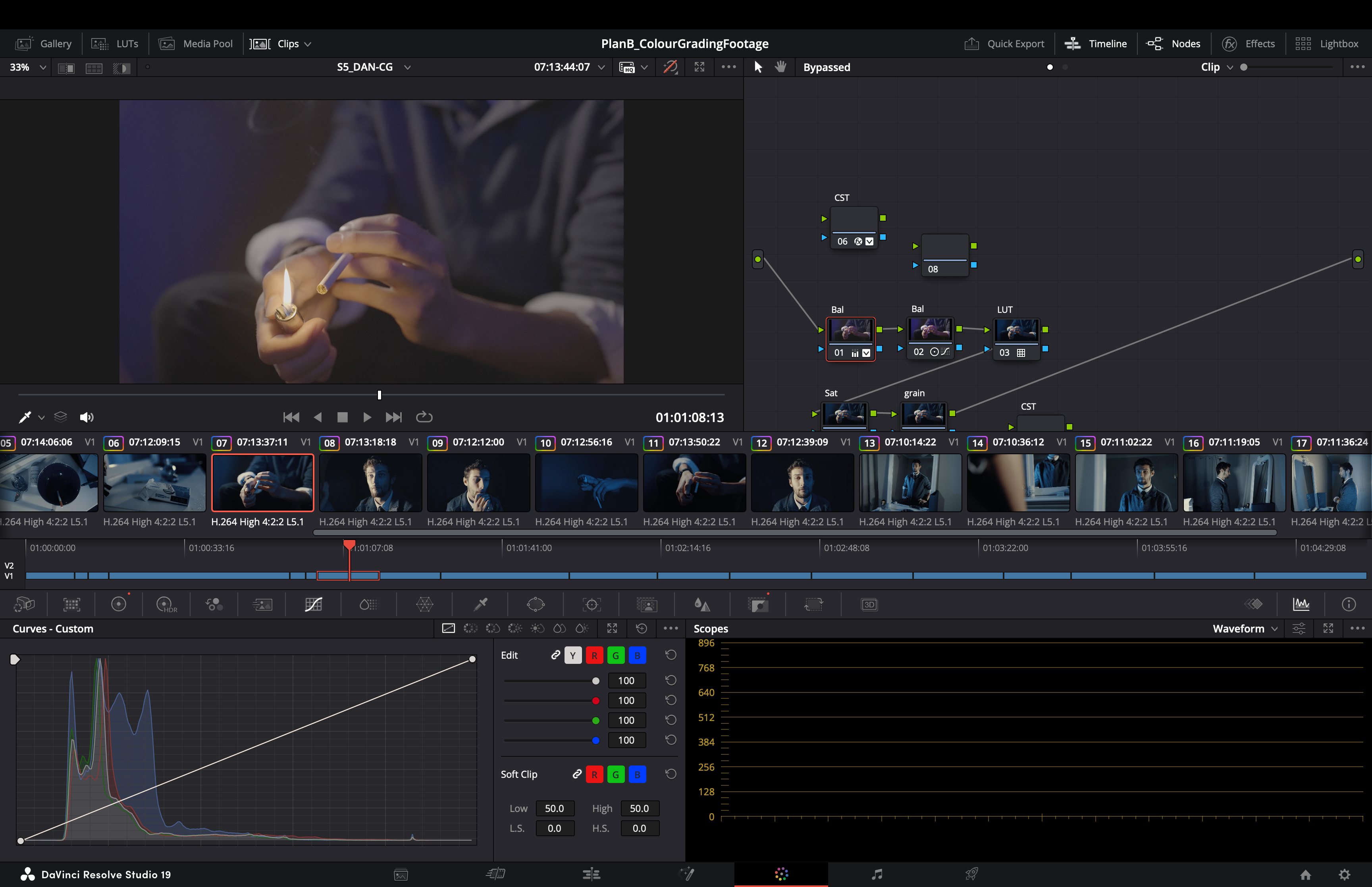
Task: Switch to the Fairlight page
Action: point(876,874)
